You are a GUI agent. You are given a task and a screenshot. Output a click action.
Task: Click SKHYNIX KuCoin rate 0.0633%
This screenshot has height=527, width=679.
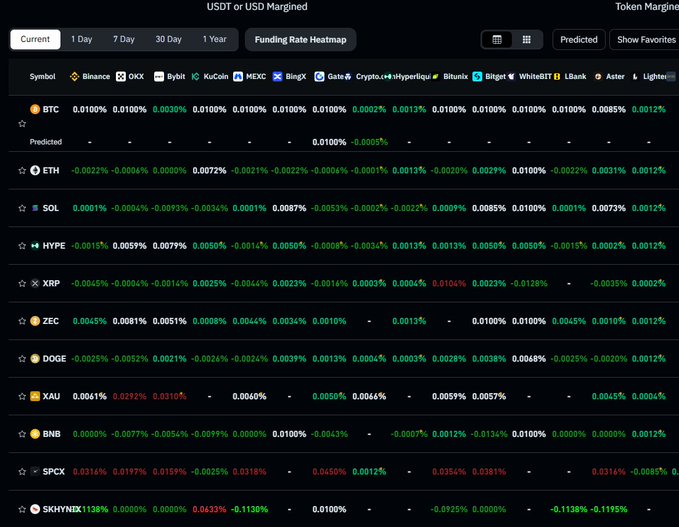[209, 510]
